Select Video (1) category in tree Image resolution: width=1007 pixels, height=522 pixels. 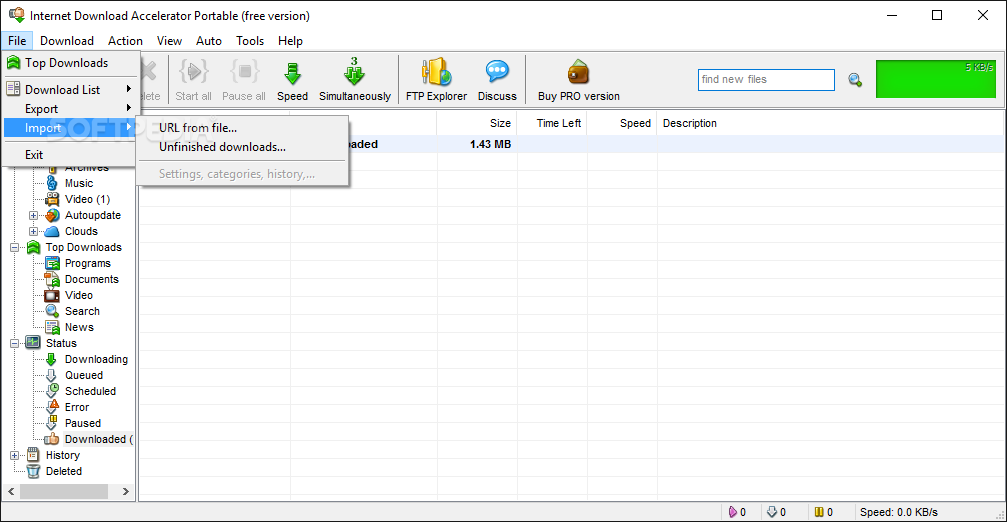point(87,199)
